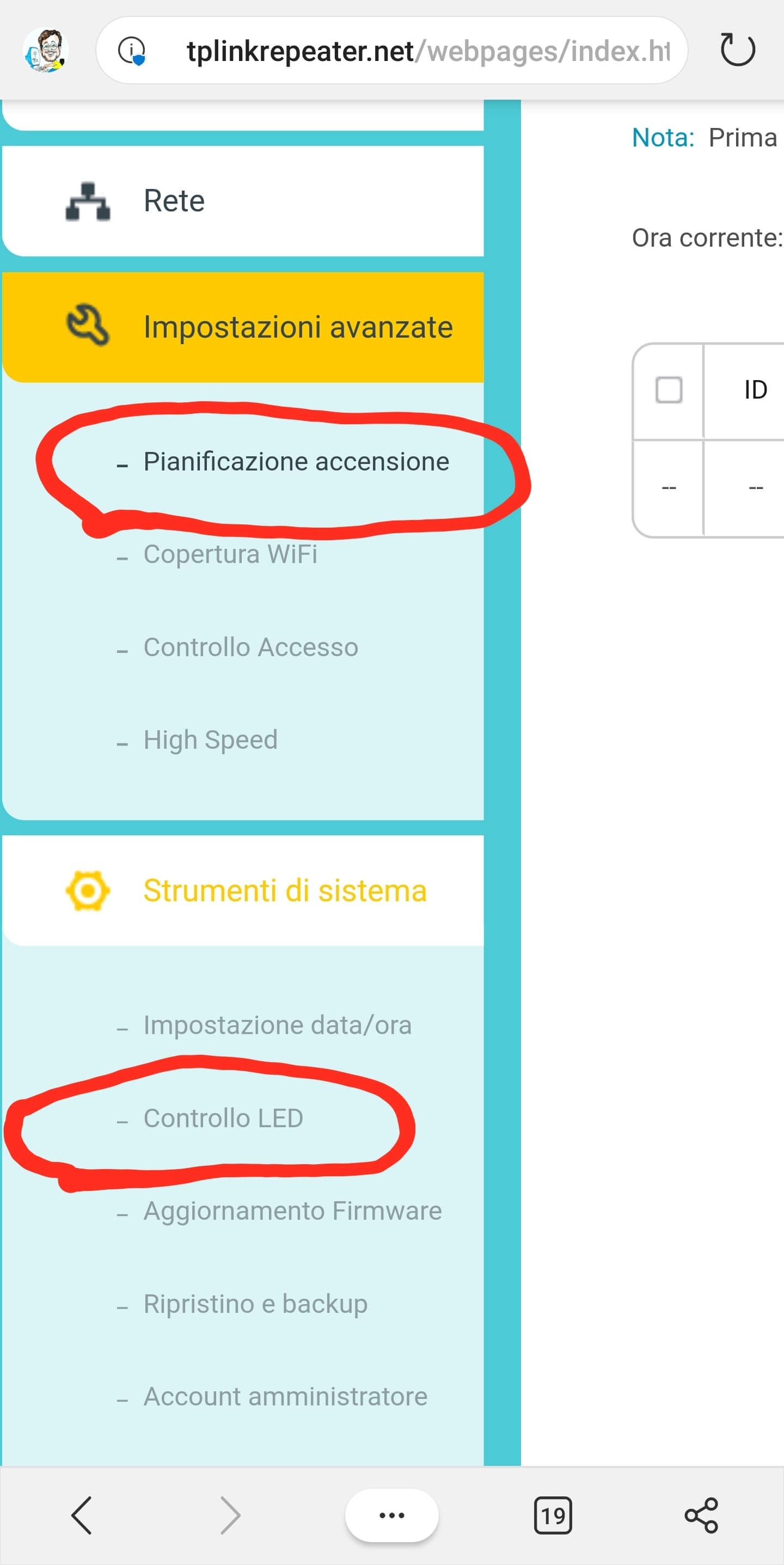Go back with the browser back arrow
This screenshot has height=1565, width=784.
81,1515
